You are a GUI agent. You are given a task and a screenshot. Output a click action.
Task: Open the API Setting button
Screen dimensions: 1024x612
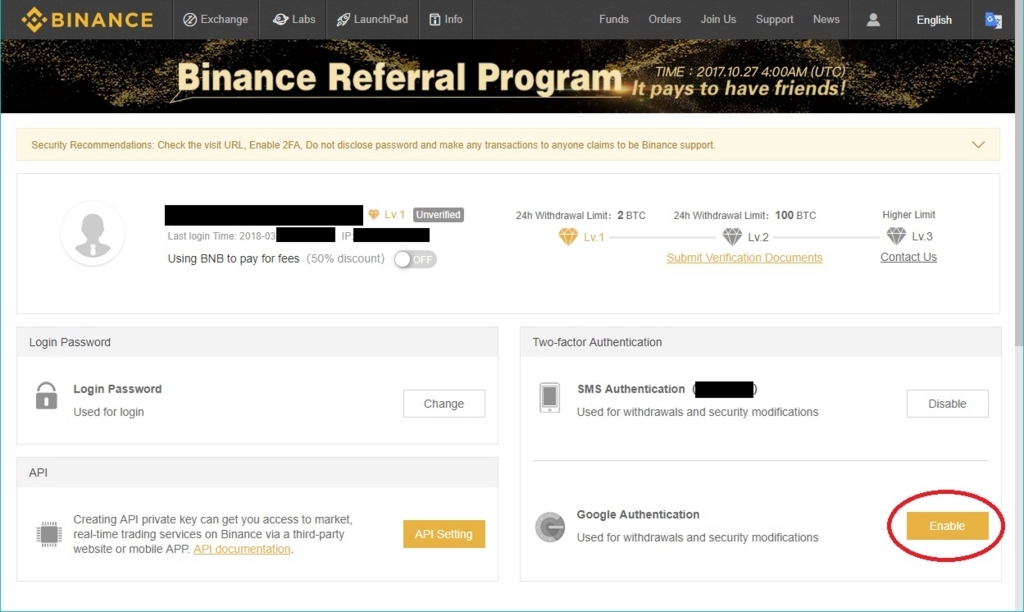coord(444,534)
